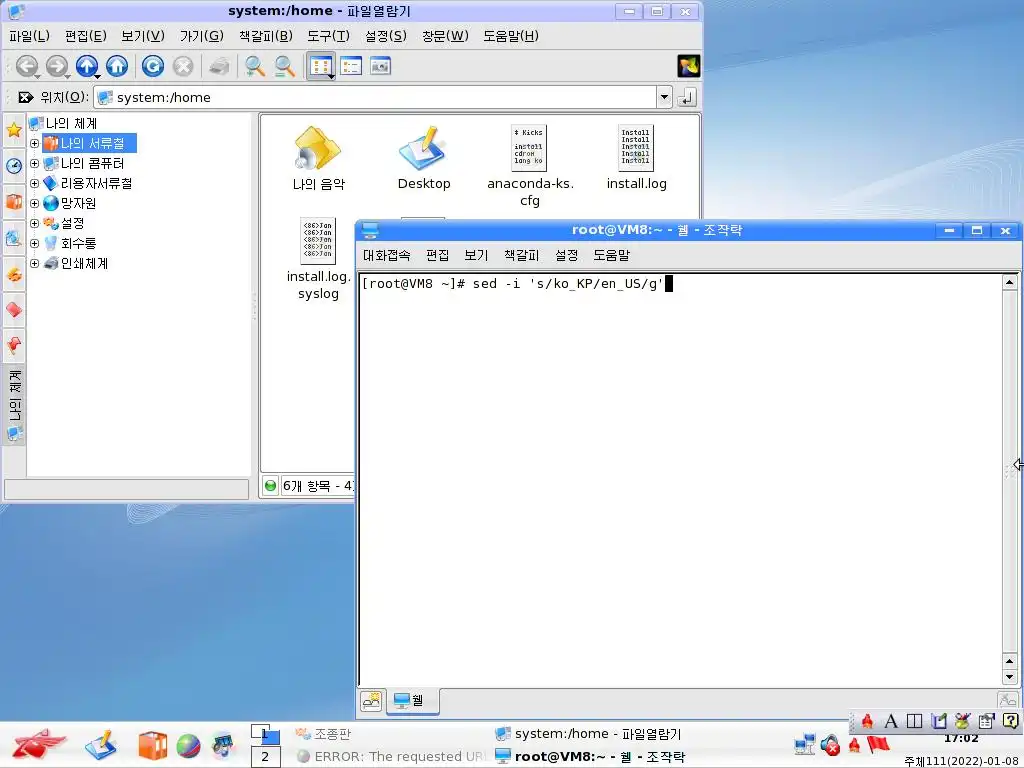
Task: Expand the 나의 콤퓨터 tree node
Action: point(35,163)
